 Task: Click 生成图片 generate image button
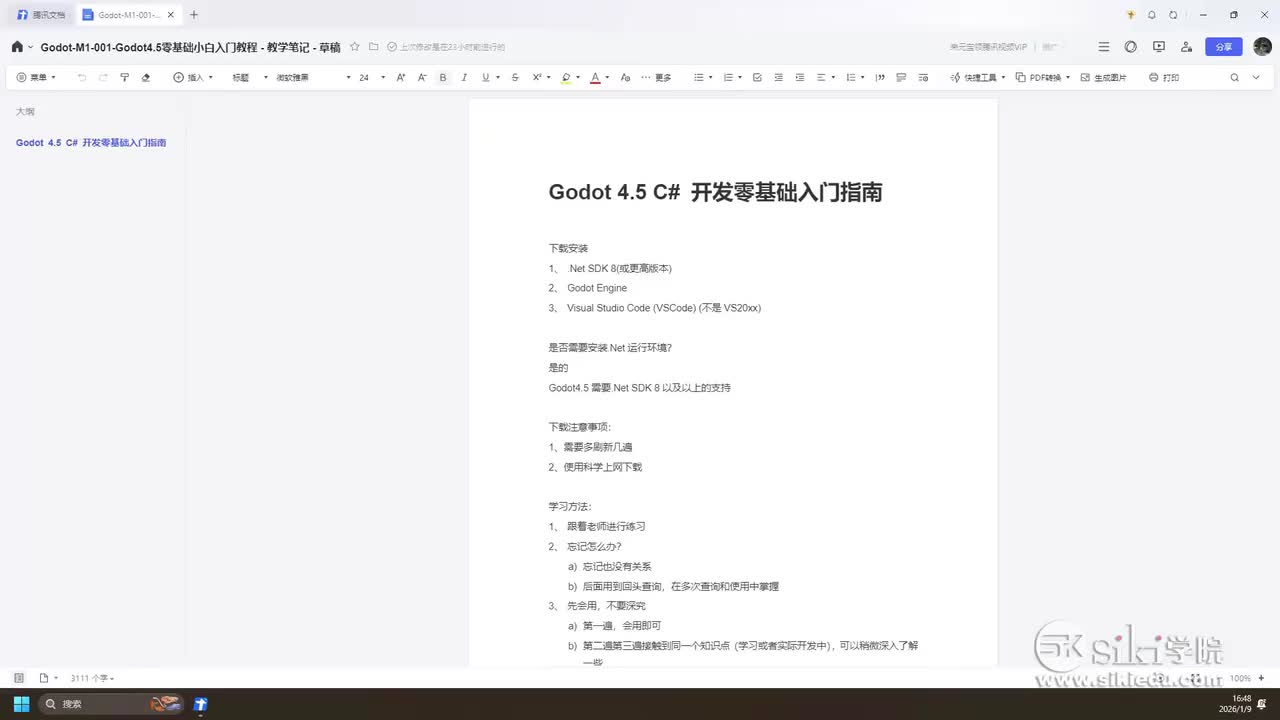[x=1103, y=77]
